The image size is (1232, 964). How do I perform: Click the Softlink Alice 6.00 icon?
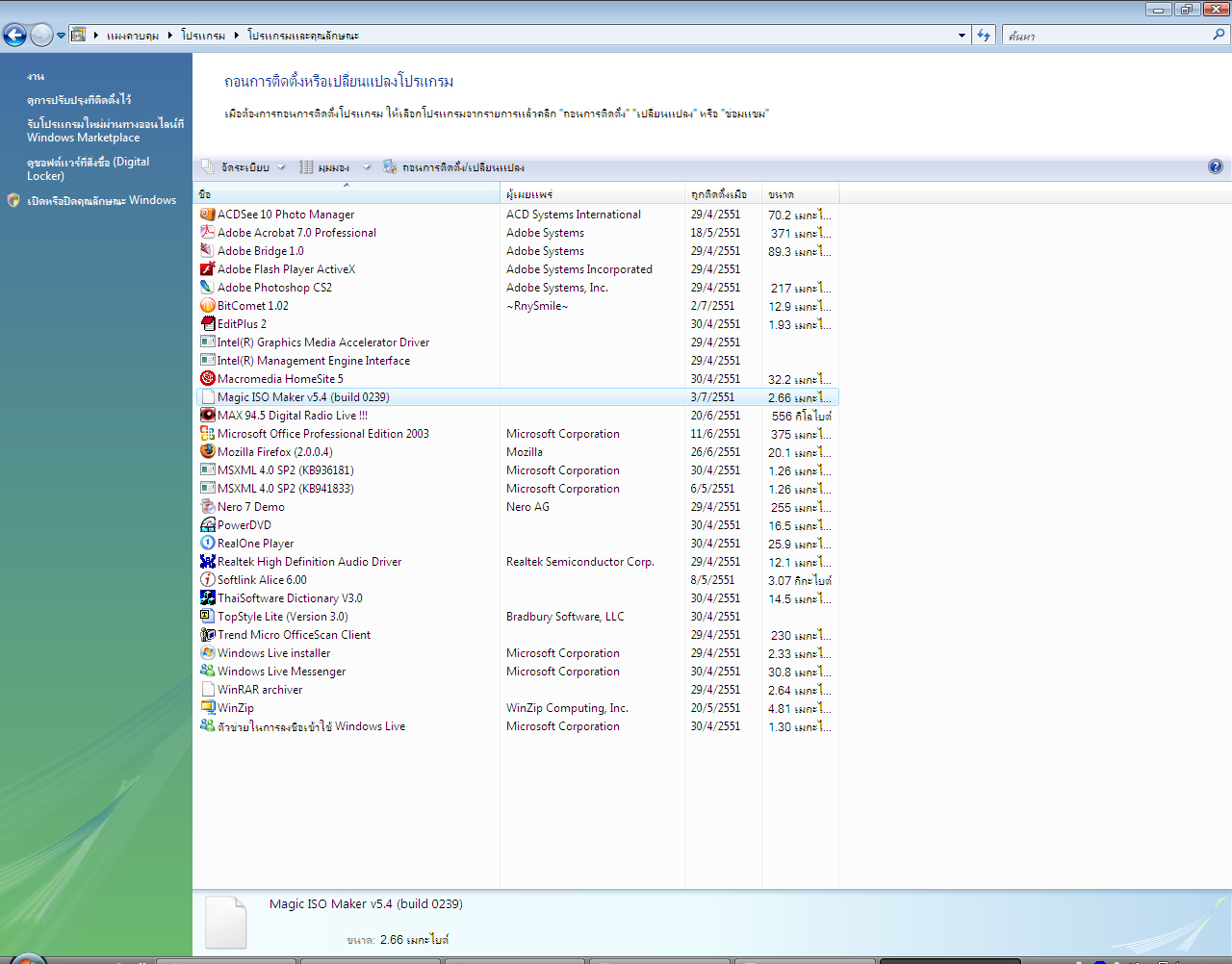(207, 580)
